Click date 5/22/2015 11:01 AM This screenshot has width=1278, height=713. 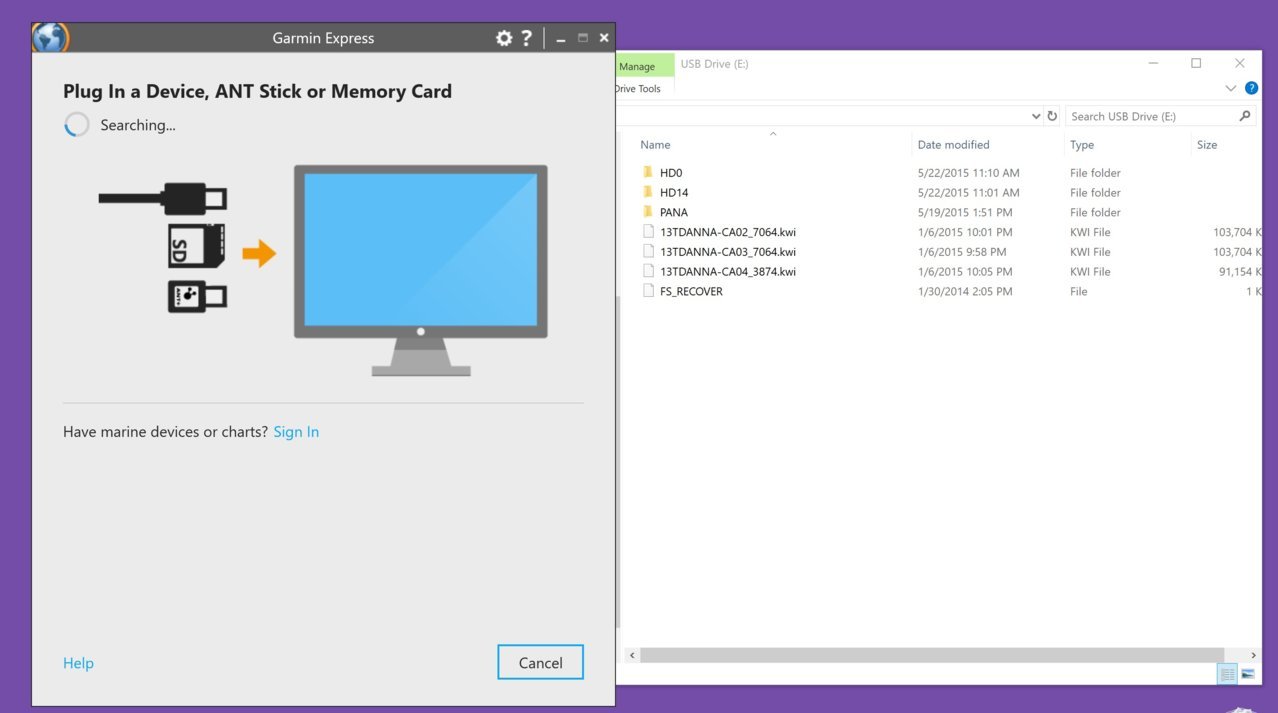(x=969, y=192)
